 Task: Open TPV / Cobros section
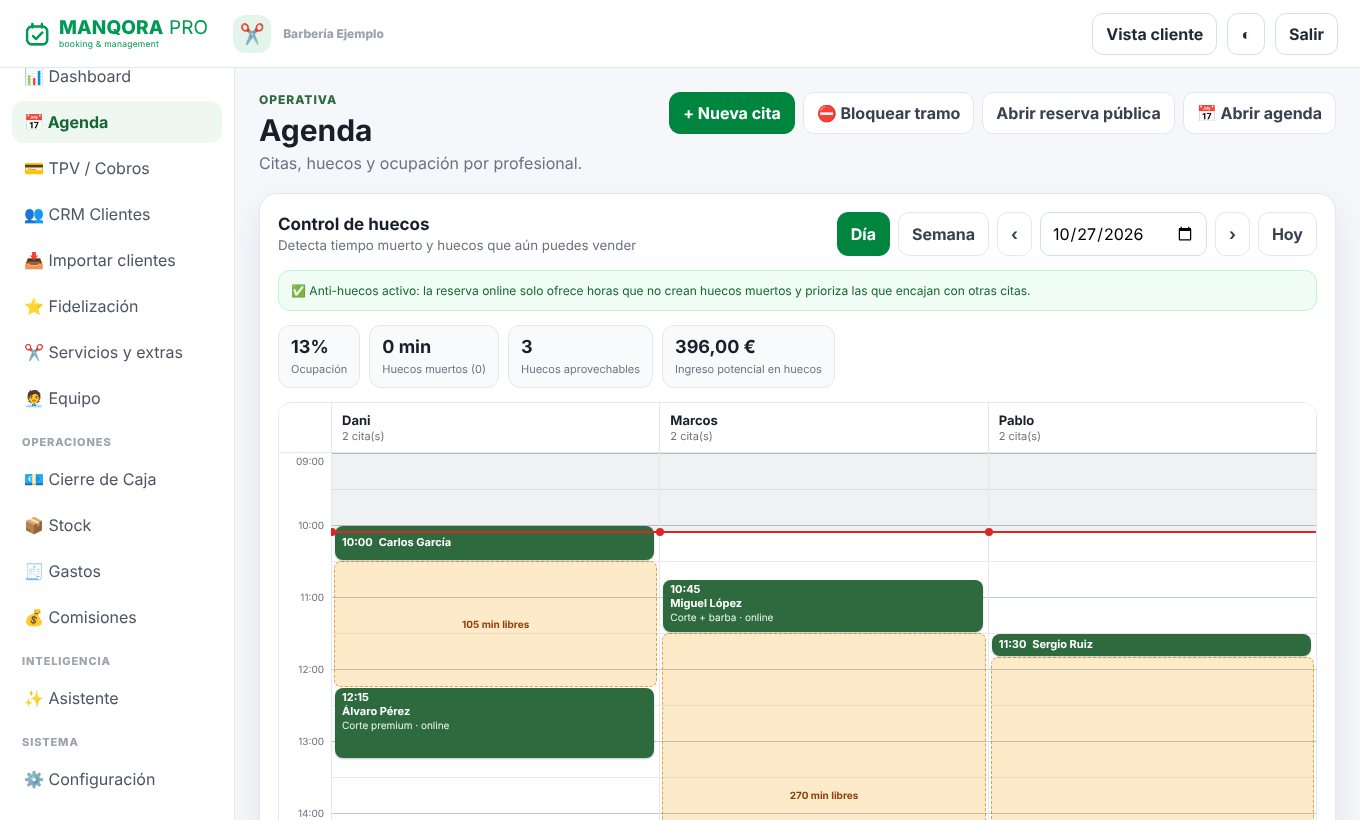point(117,168)
